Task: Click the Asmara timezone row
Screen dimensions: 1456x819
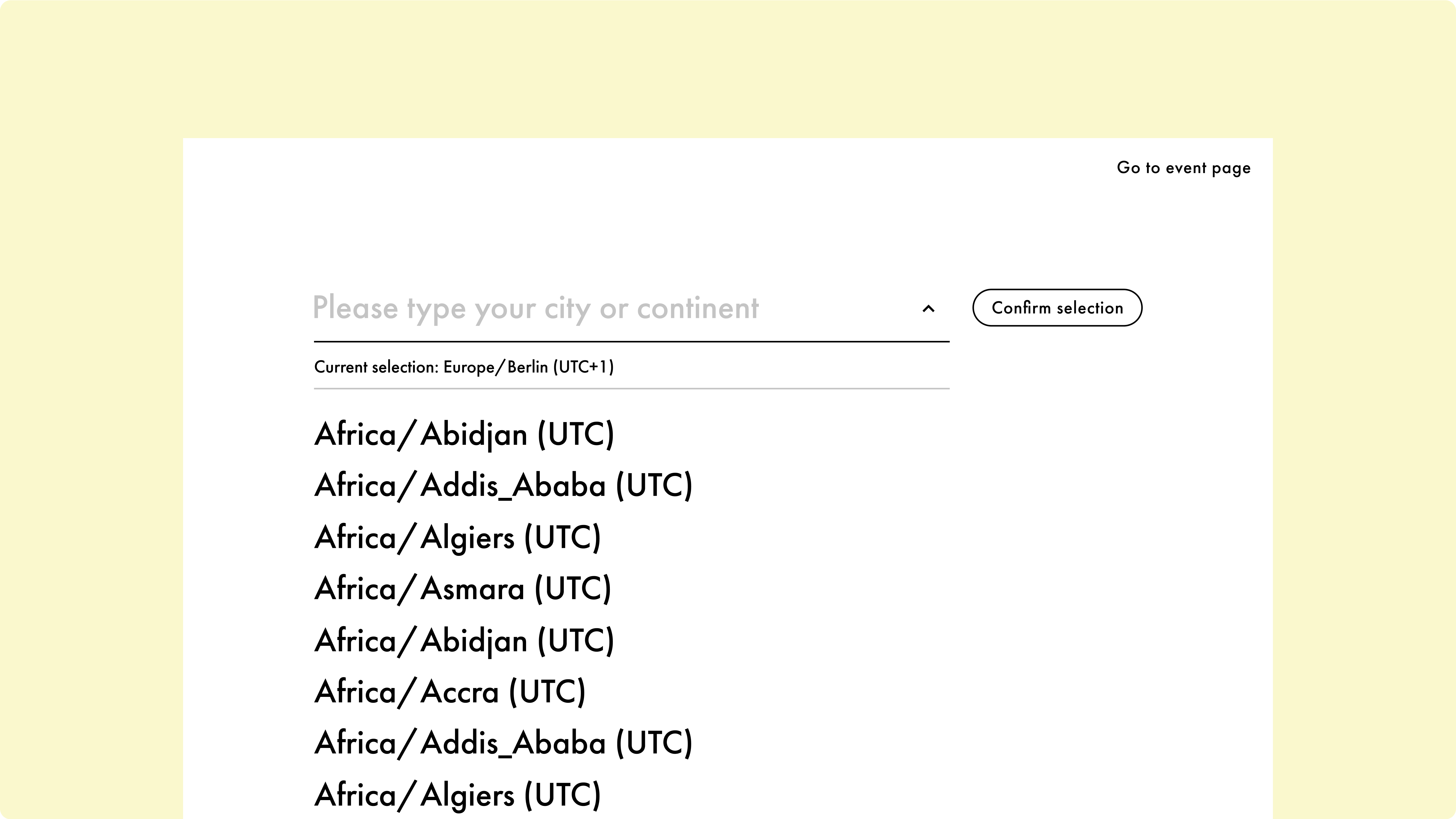Action: 462,589
